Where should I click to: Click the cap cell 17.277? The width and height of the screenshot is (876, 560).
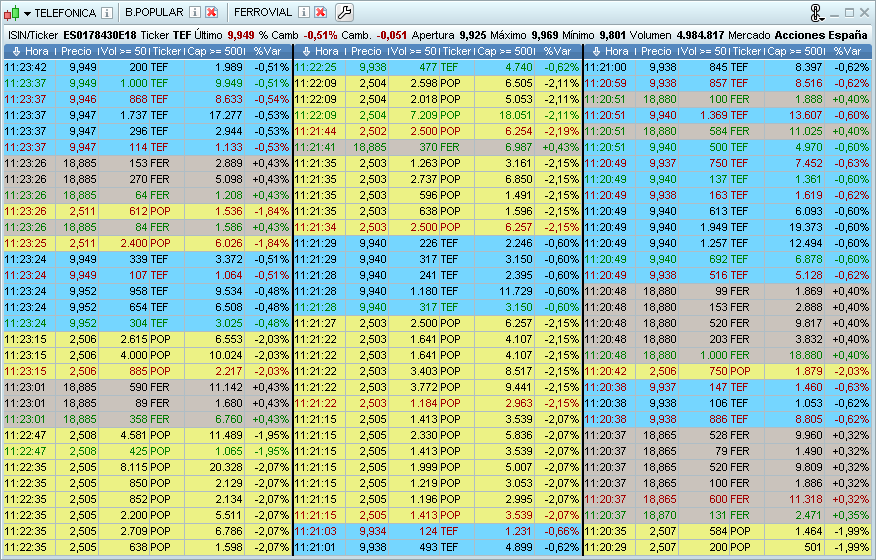pos(215,115)
